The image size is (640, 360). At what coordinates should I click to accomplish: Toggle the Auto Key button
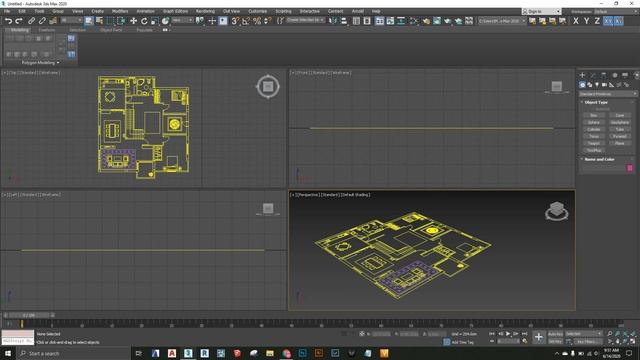click(555, 334)
